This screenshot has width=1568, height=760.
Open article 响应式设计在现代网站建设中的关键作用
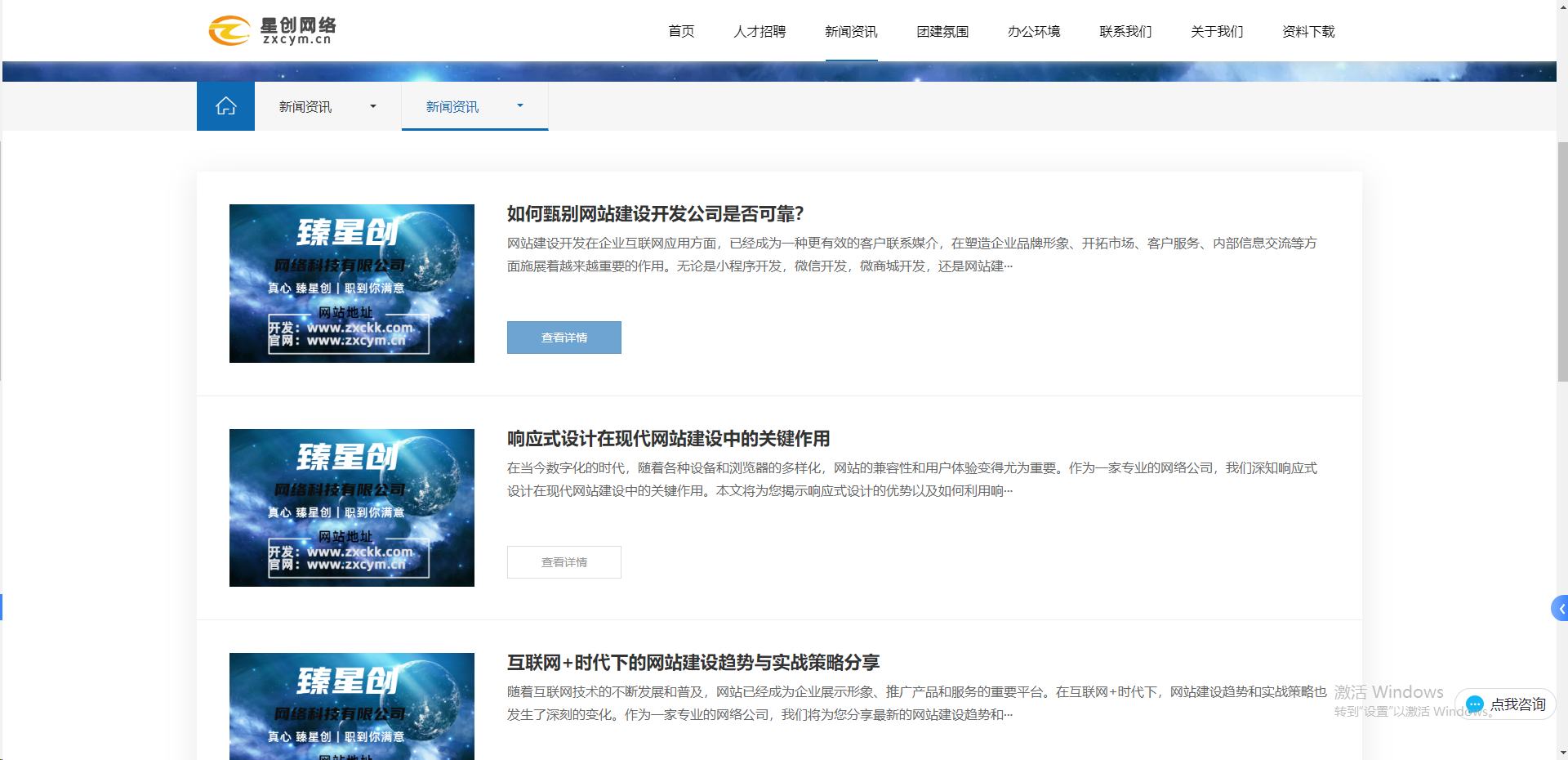click(668, 439)
